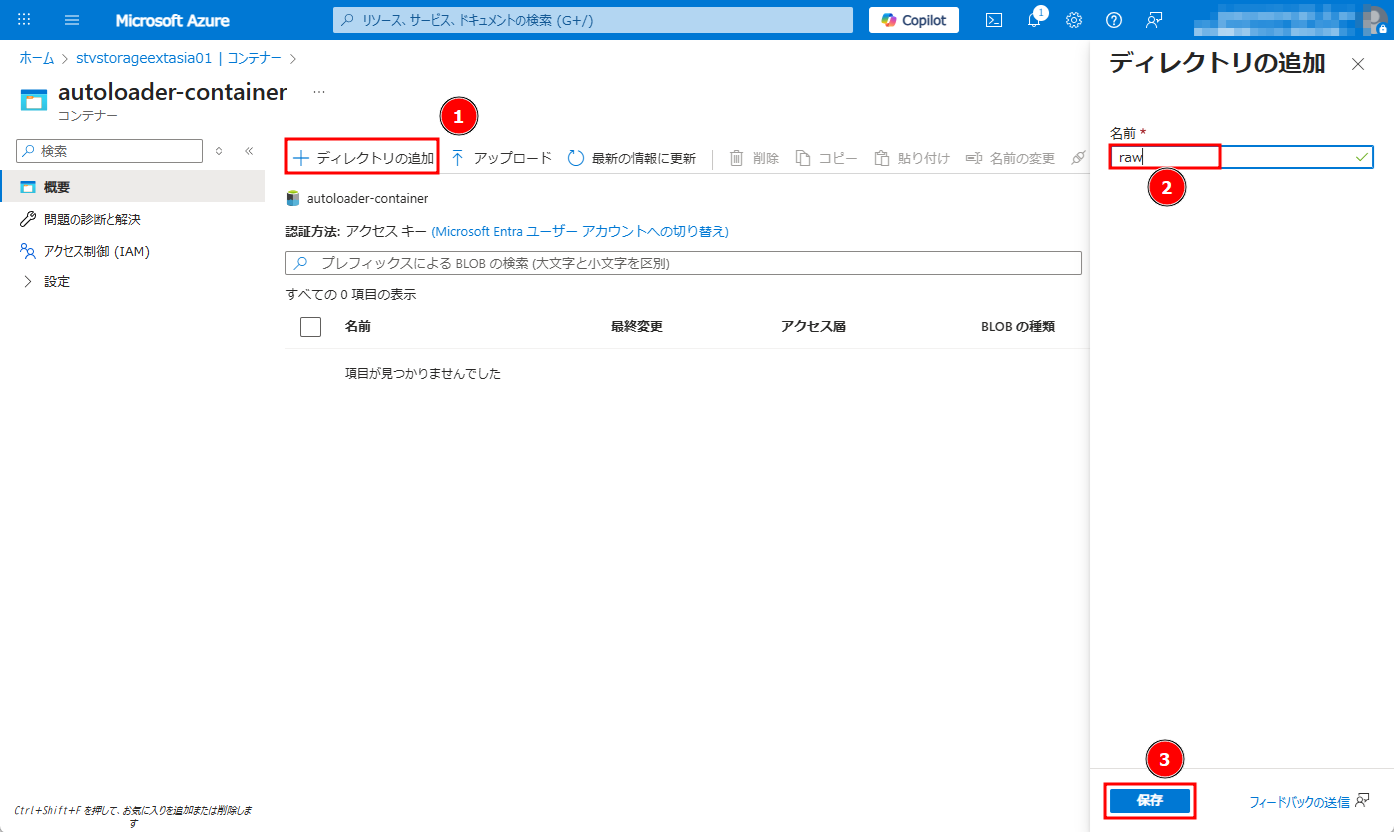This screenshot has height=832, width=1394.
Task: Open the notifications bell
Action: click(x=1034, y=20)
